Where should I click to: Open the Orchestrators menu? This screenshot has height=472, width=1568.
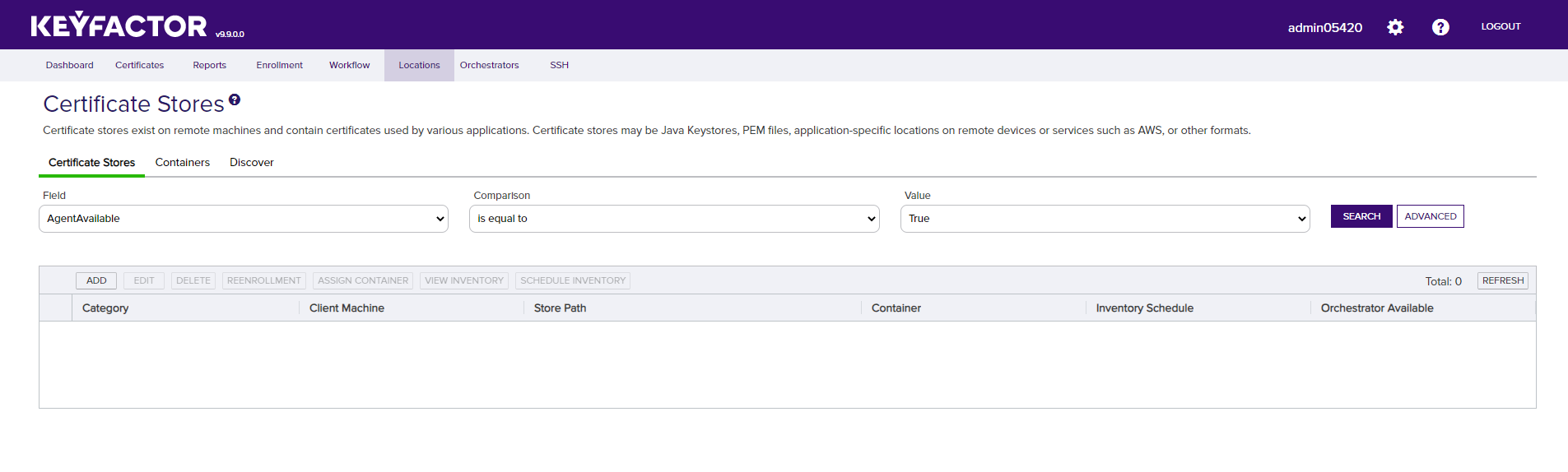pyautogui.click(x=489, y=65)
